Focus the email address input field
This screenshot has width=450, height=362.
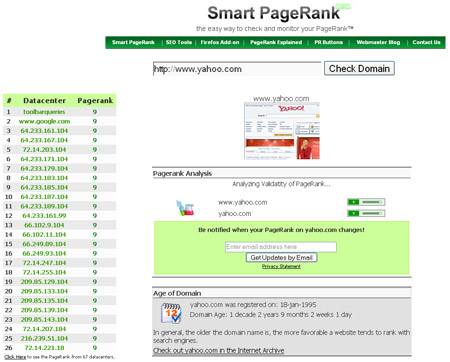[x=281, y=247]
